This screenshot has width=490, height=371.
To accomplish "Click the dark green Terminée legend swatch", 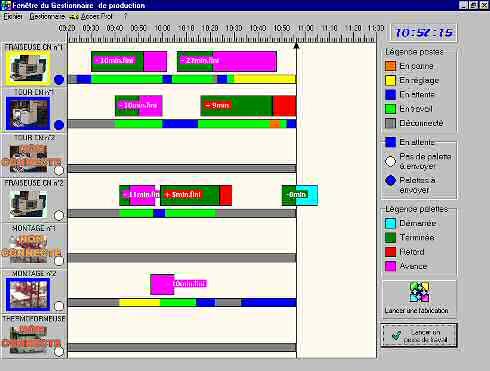I will tap(390, 238).
